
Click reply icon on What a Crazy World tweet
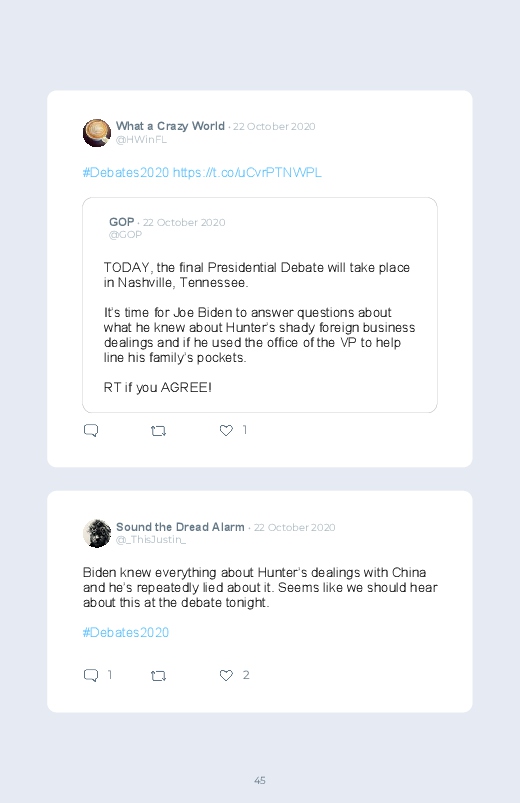coord(91,430)
